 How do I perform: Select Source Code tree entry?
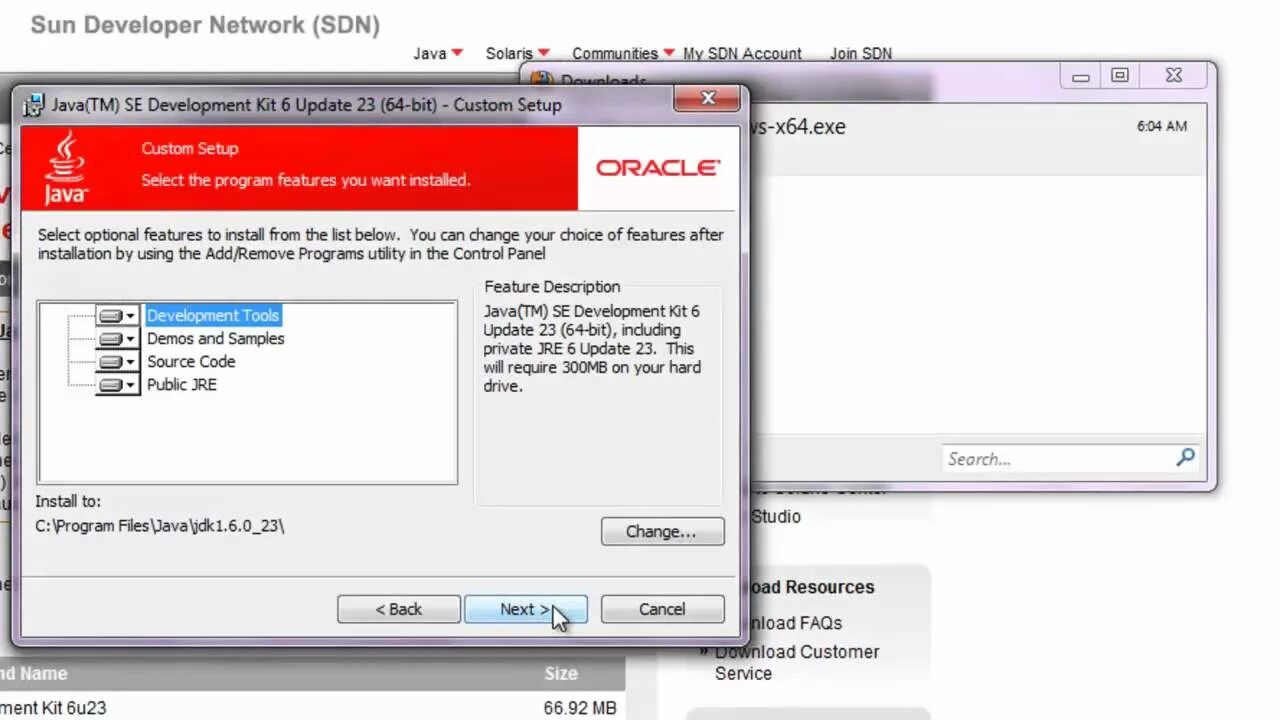tap(191, 362)
